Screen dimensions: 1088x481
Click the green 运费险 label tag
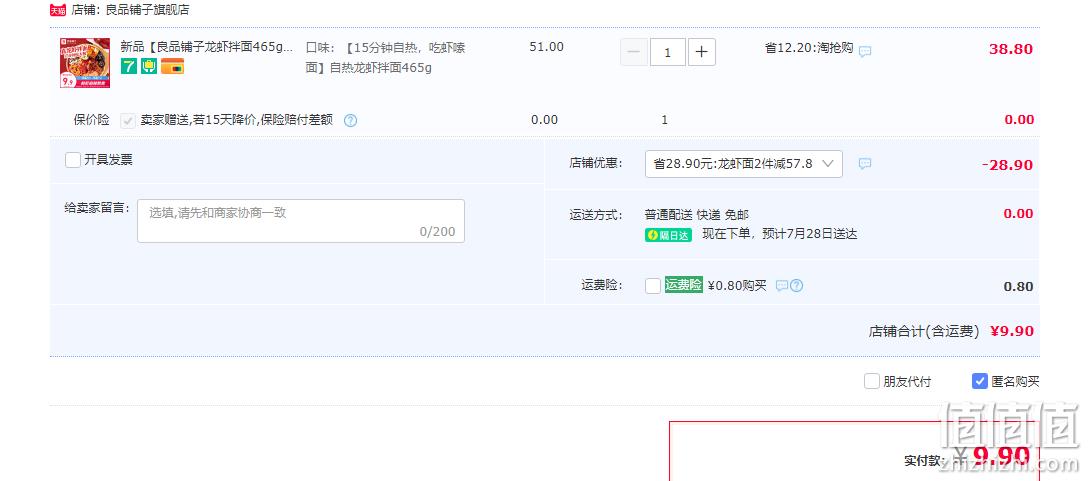coord(683,285)
